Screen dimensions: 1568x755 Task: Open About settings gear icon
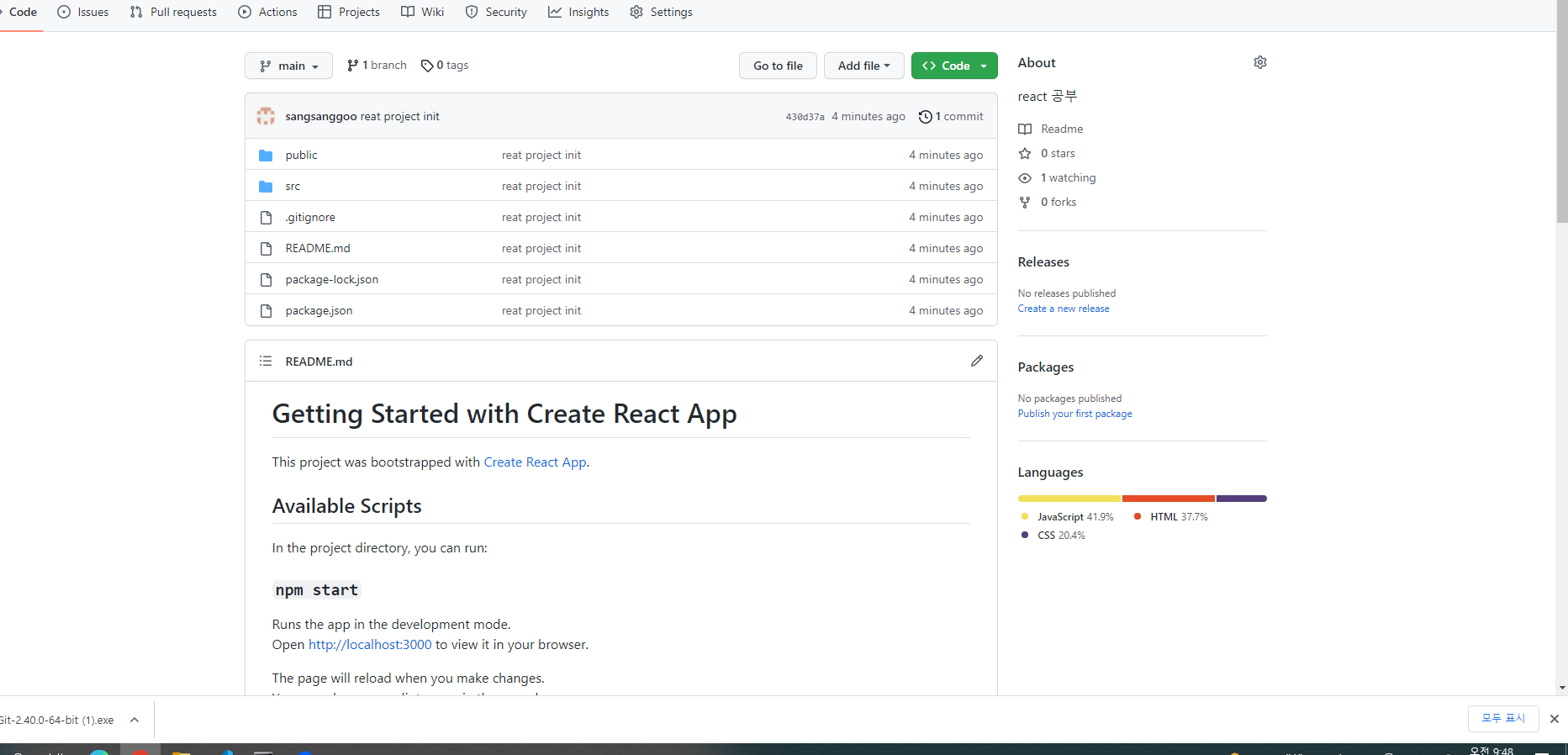click(x=1259, y=62)
